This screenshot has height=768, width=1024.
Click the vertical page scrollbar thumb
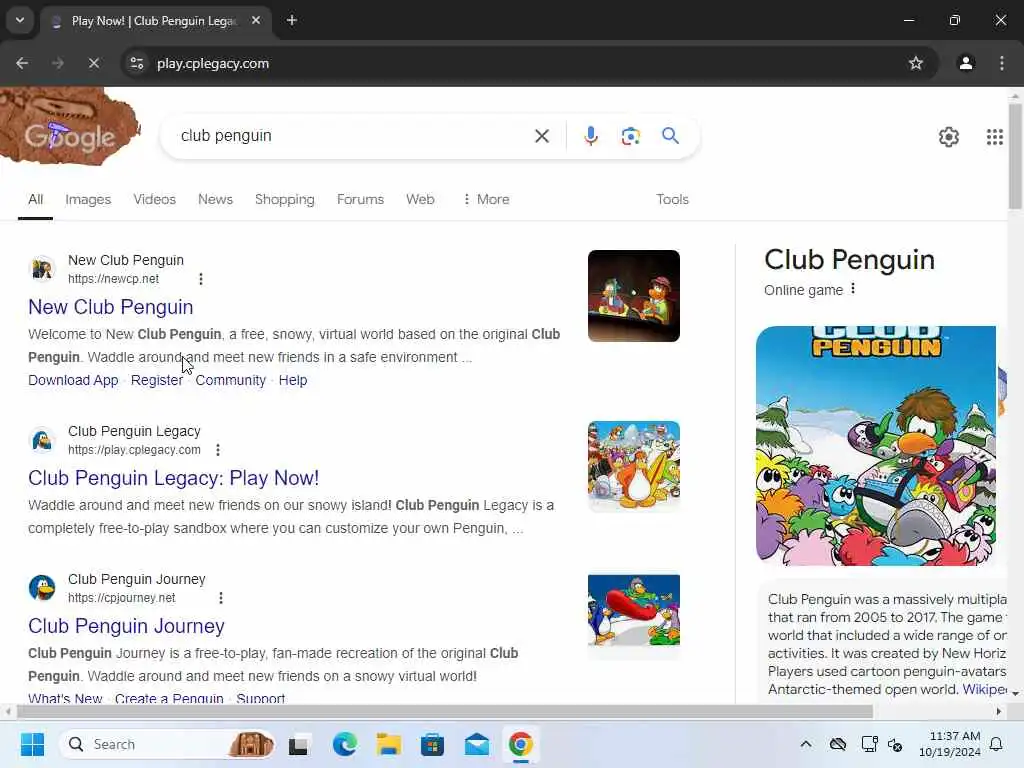pos(1015,156)
